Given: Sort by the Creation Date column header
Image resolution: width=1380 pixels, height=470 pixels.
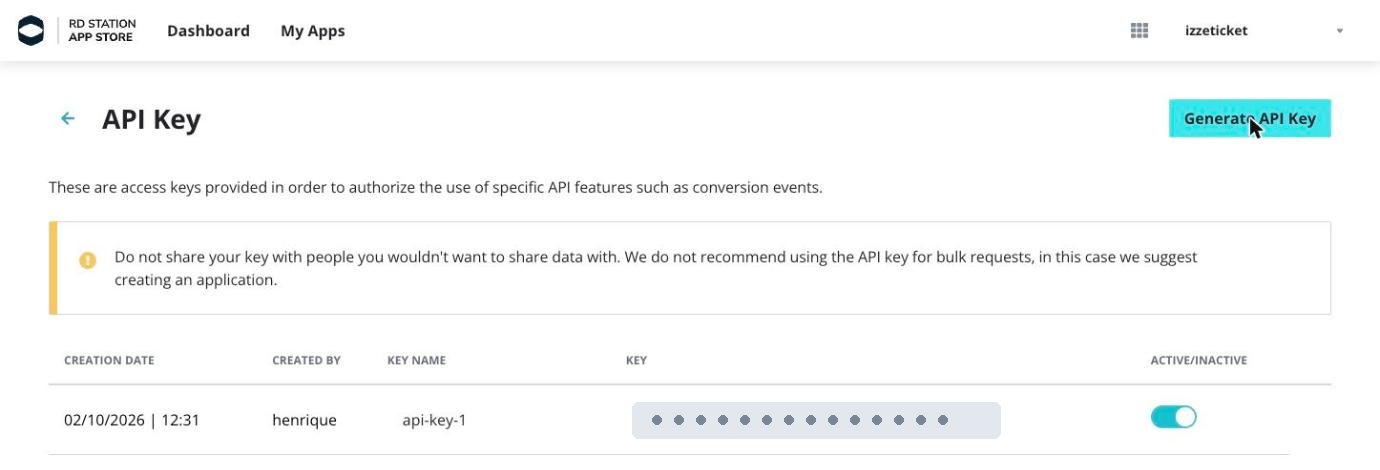Looking at the screenshot, I should pos(109,360).
